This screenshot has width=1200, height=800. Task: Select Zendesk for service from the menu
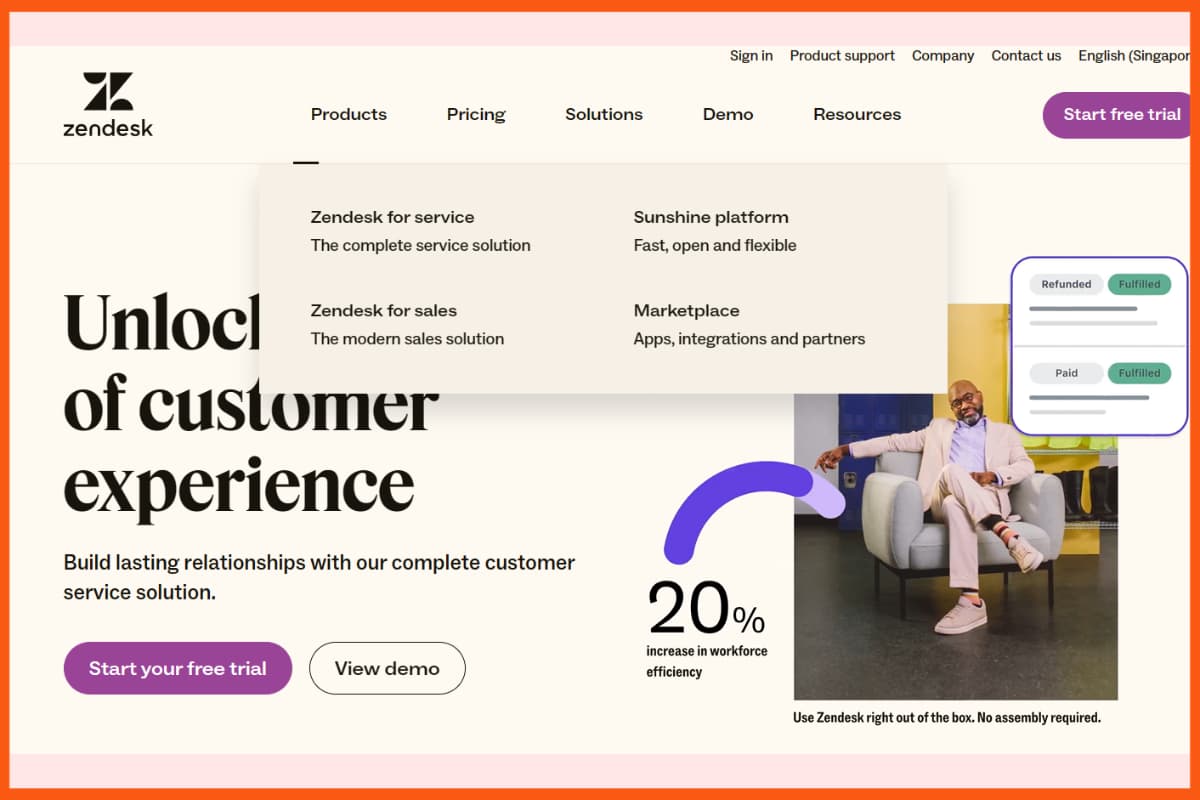pos(393,217)
